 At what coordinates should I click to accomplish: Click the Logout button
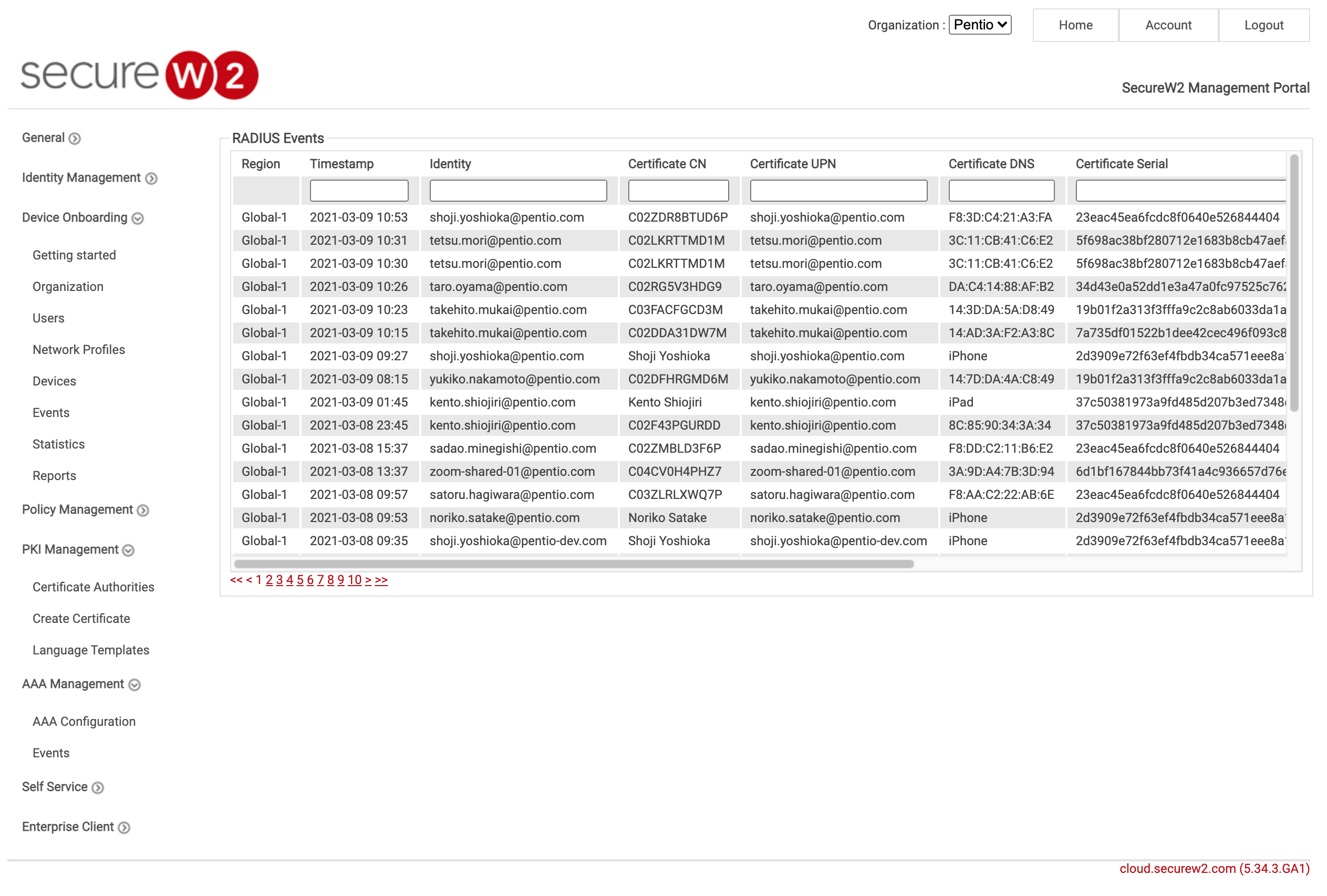(1263, 25)
